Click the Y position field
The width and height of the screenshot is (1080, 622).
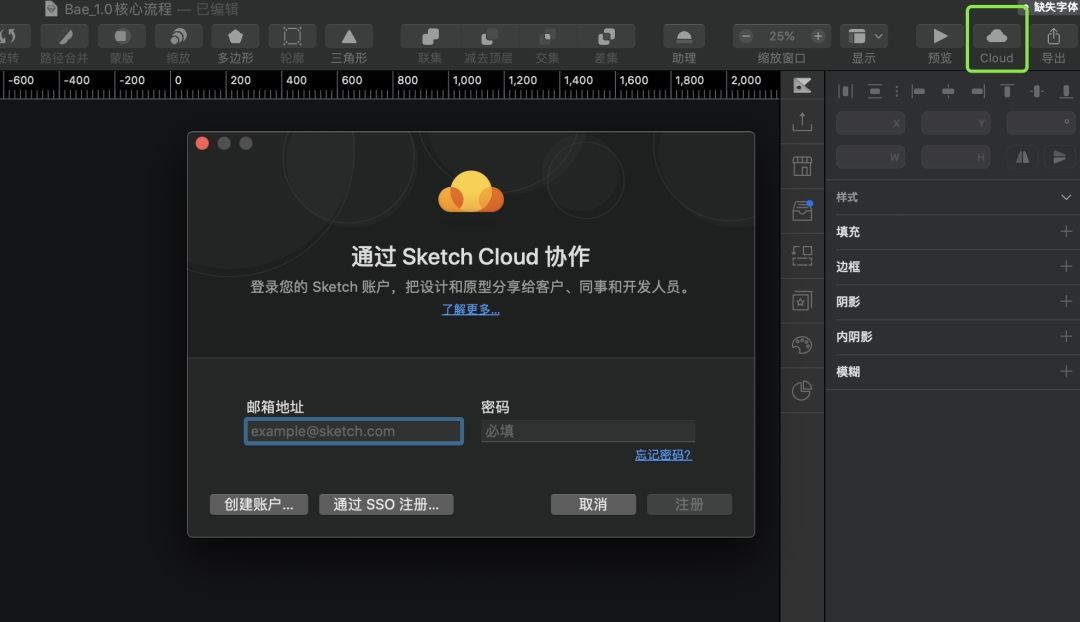point(955,123)
